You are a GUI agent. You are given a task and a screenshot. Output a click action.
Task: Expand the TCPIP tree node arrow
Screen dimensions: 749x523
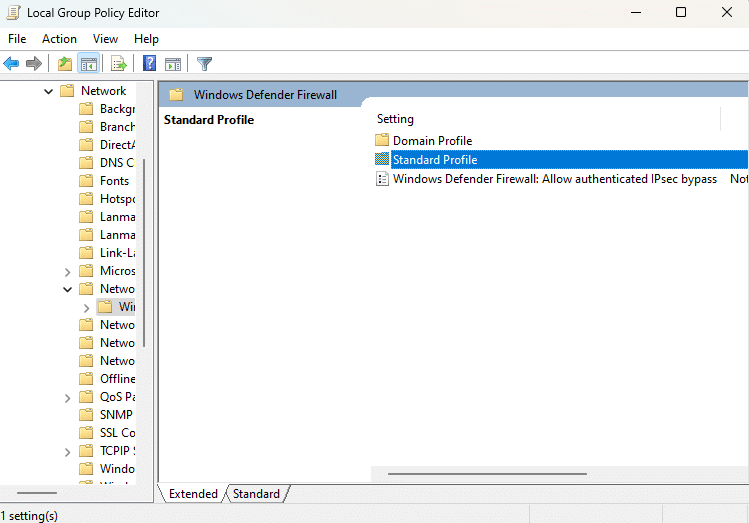(67, 451)
